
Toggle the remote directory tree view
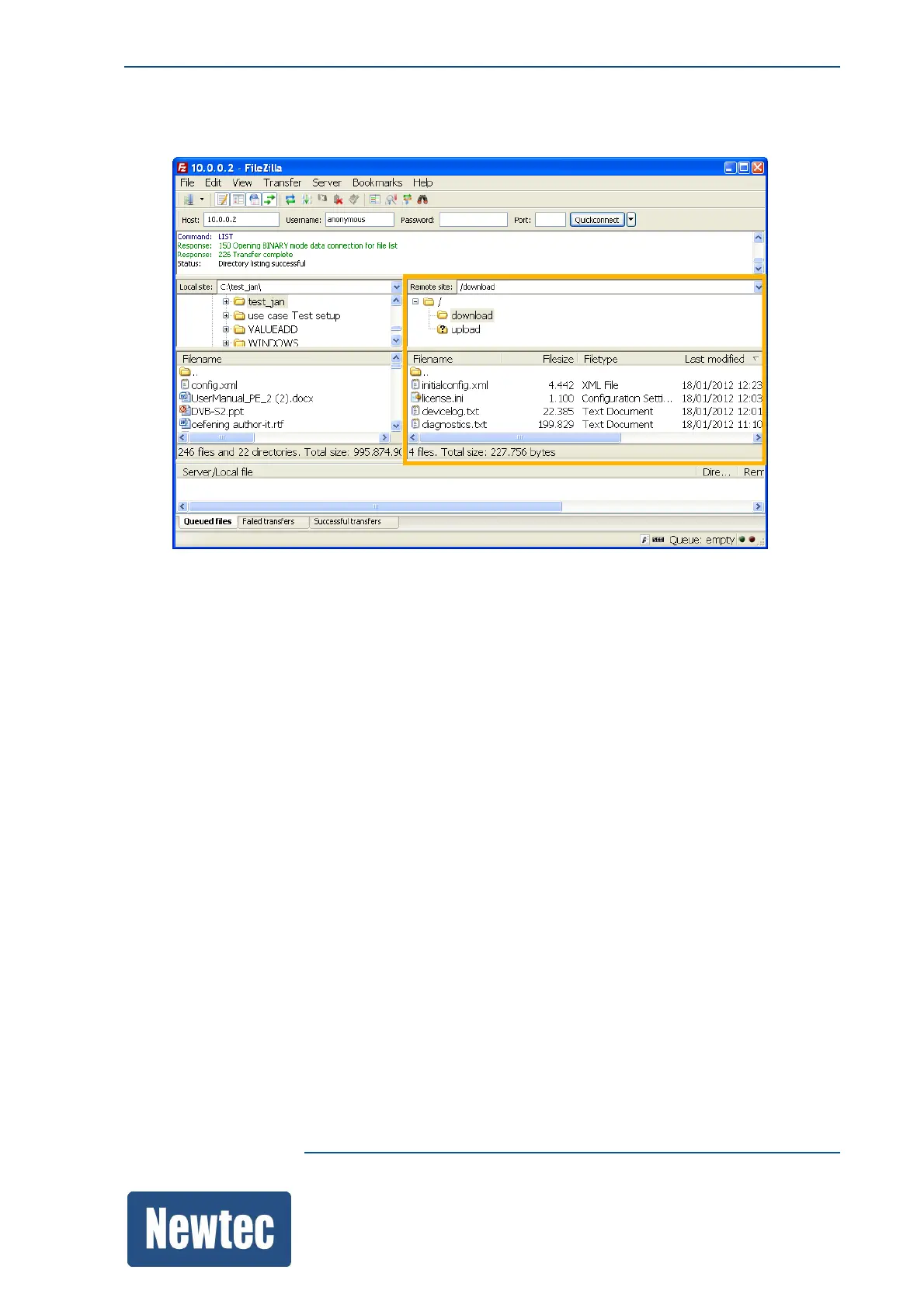coord(254,200)
